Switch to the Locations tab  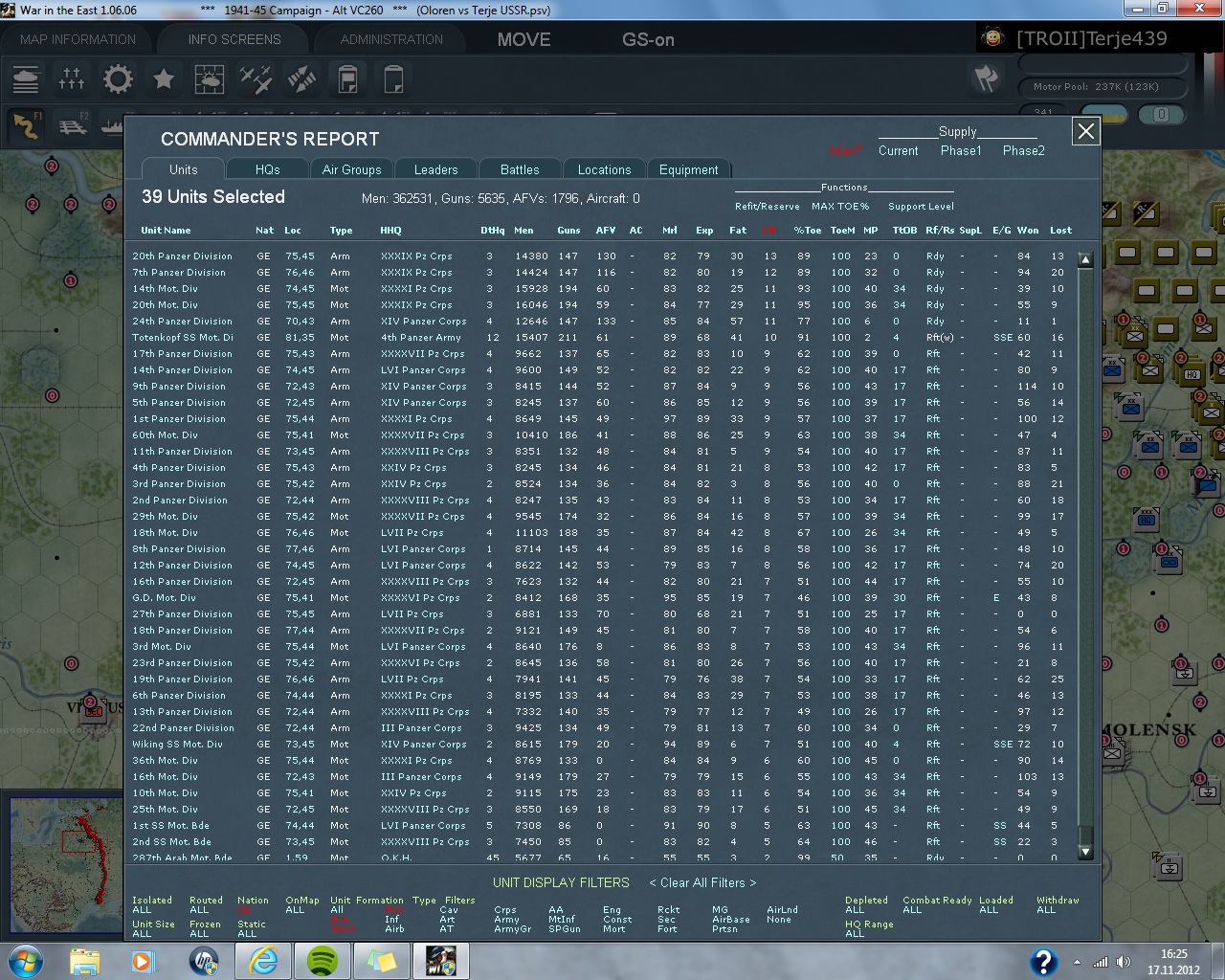pos(604,169)
